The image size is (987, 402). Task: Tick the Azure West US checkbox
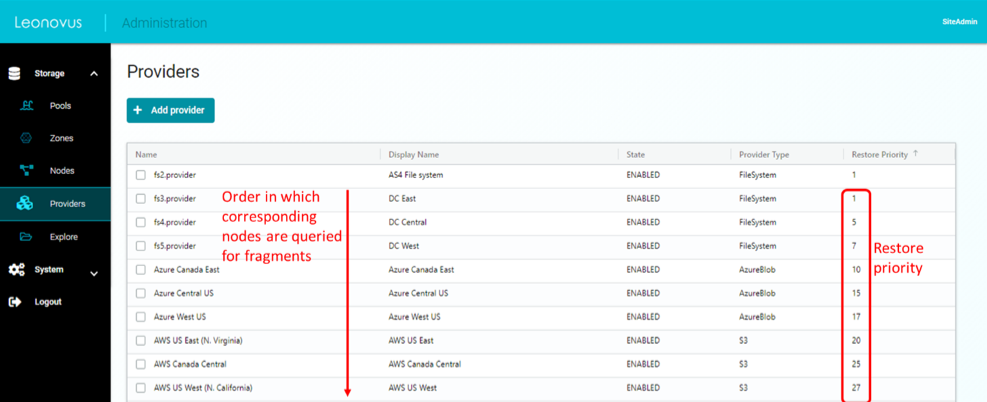(141, 317)
